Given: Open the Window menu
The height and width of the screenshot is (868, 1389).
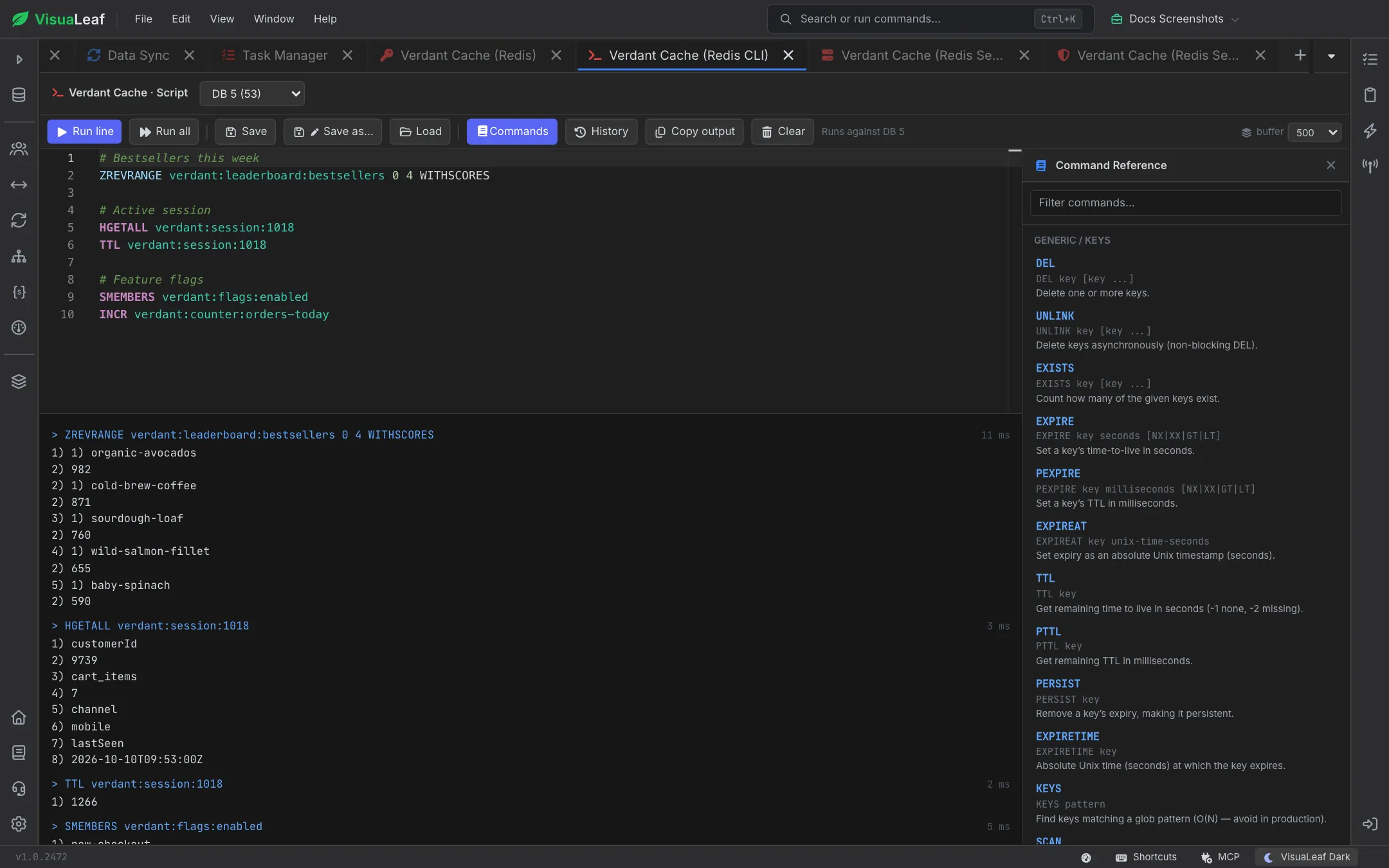Looking at the screenshot, I should click(273, 19).
